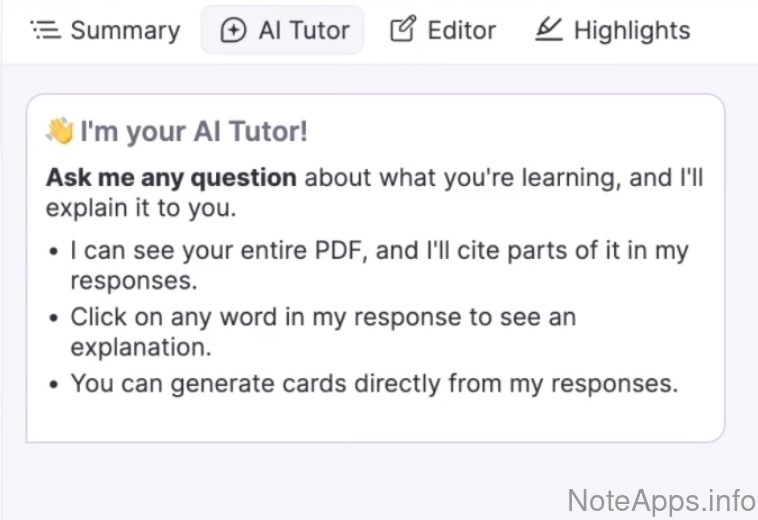This screenshot has height=520, width=758.
Task: Click the NoteApps.info watermark
Action: pyautogui.click(x=661, y=498)
